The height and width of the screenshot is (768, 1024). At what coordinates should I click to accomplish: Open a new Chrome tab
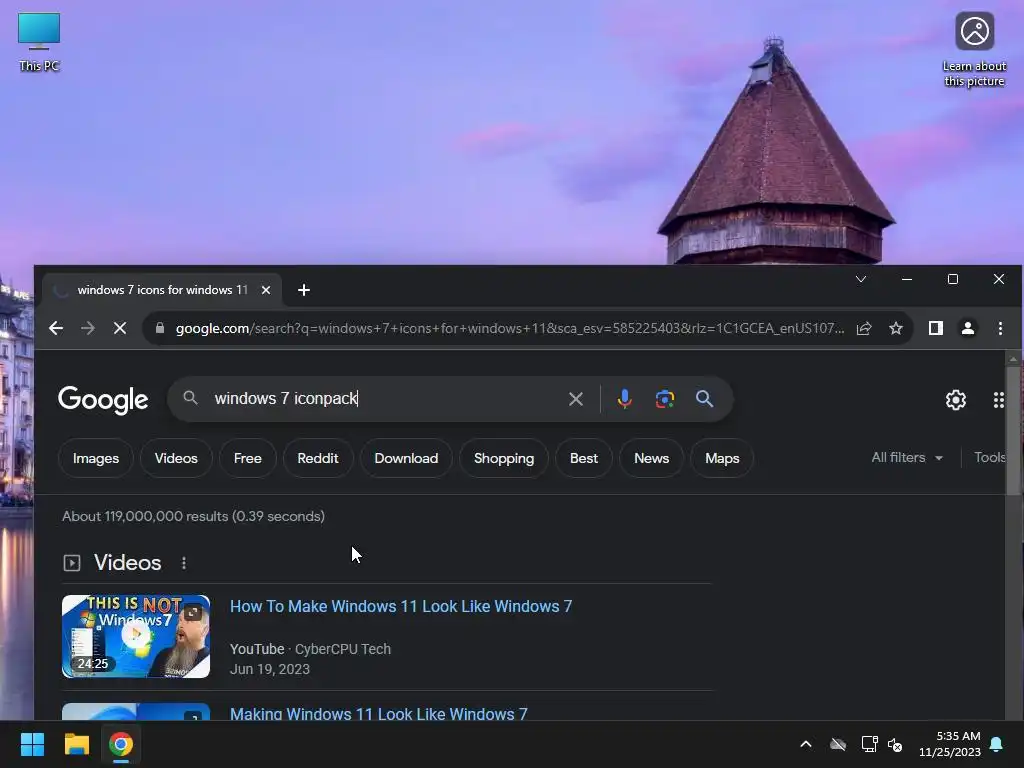click(304, 290)
